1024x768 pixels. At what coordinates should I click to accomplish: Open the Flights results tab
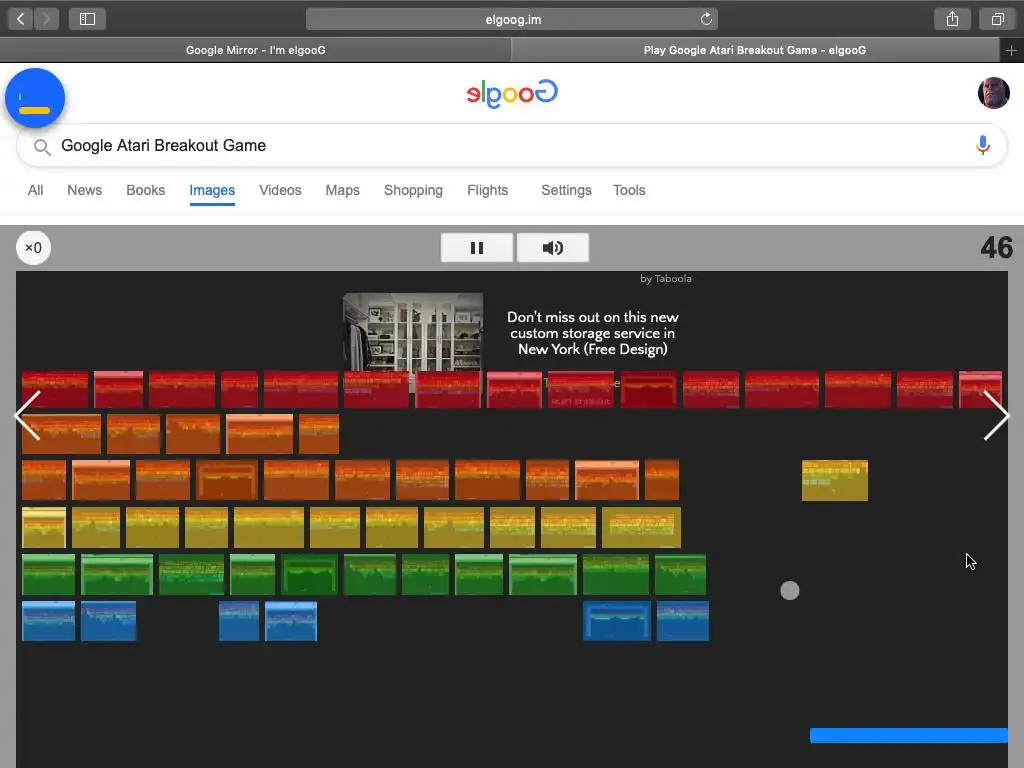pyautogui.click(x=487, y=190)
